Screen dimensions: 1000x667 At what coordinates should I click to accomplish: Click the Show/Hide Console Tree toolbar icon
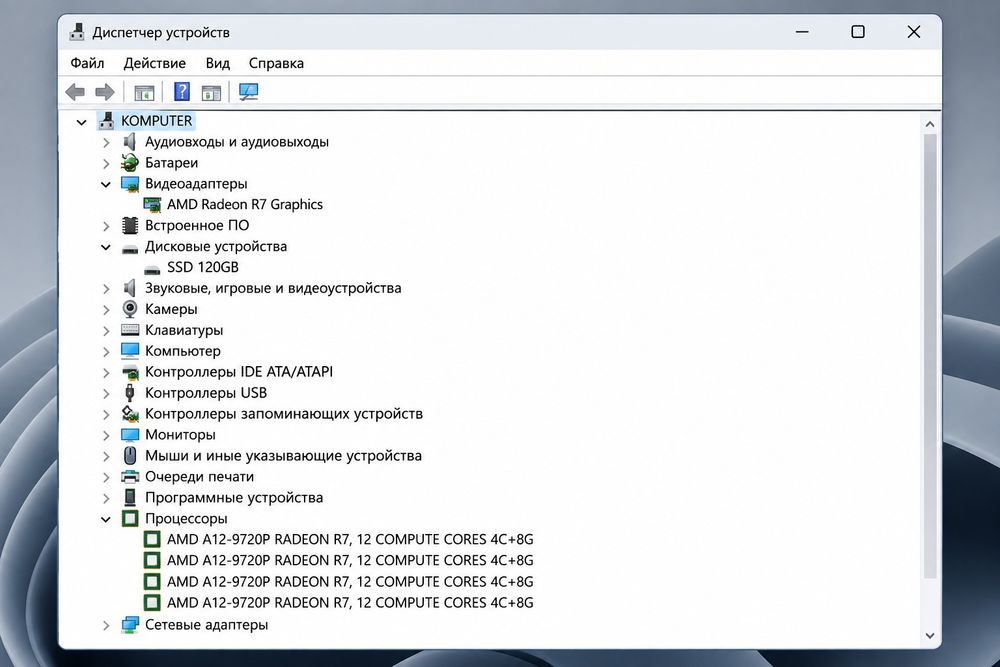tap(144, 92)
